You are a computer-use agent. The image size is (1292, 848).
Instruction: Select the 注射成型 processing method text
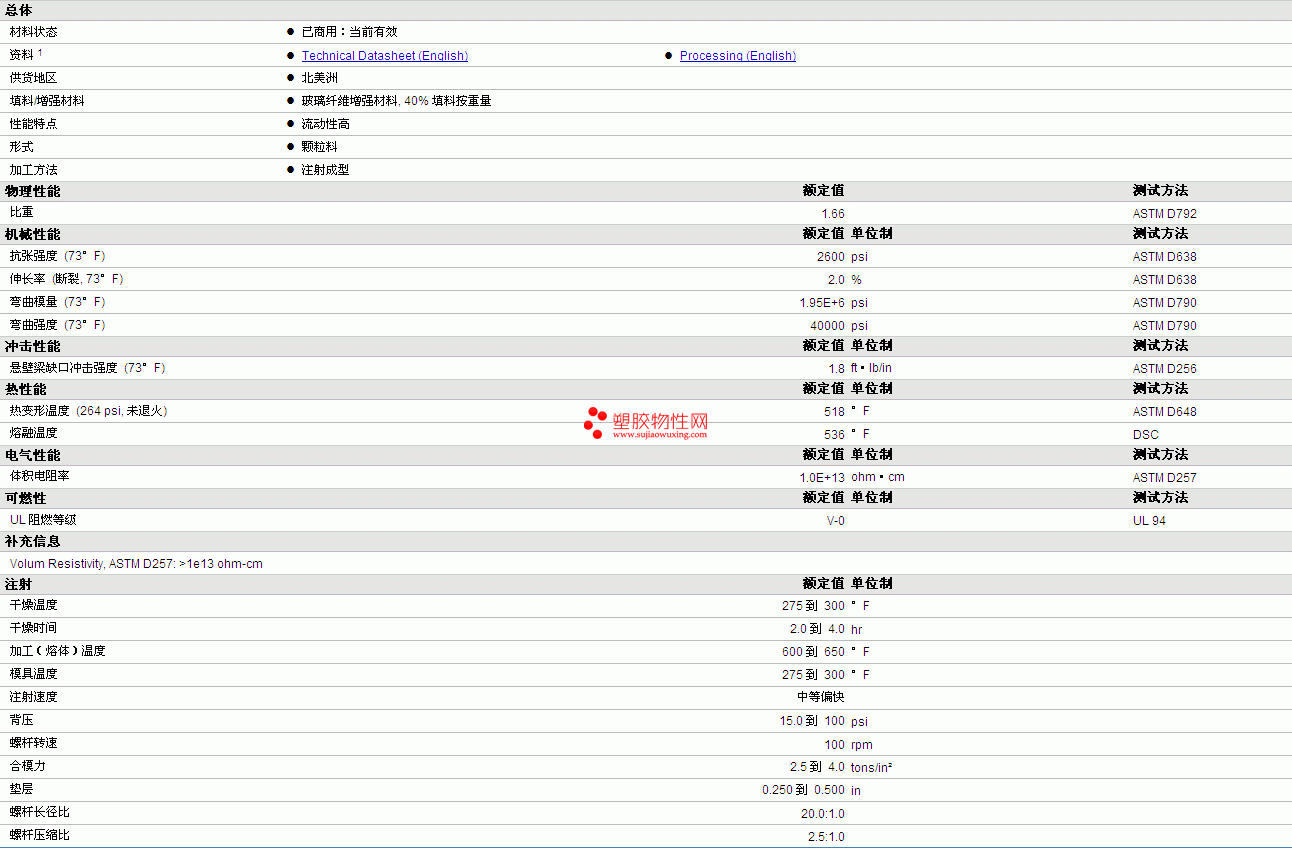pyautogui.click(x=326, y=170)
